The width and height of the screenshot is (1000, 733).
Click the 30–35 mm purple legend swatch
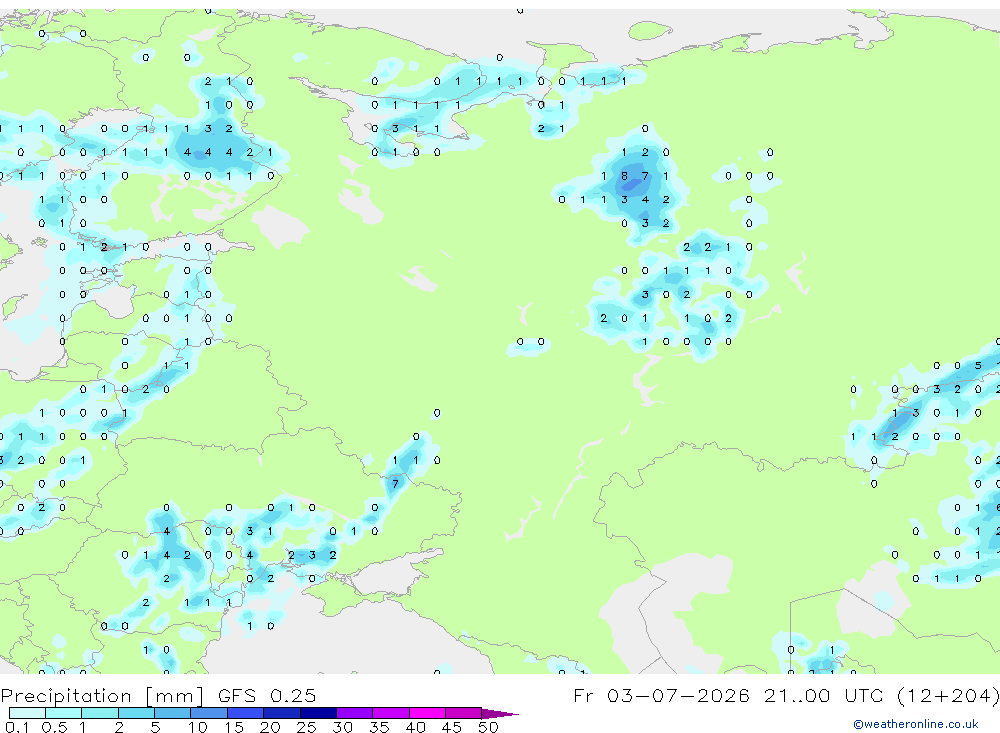tap(354, 713)
